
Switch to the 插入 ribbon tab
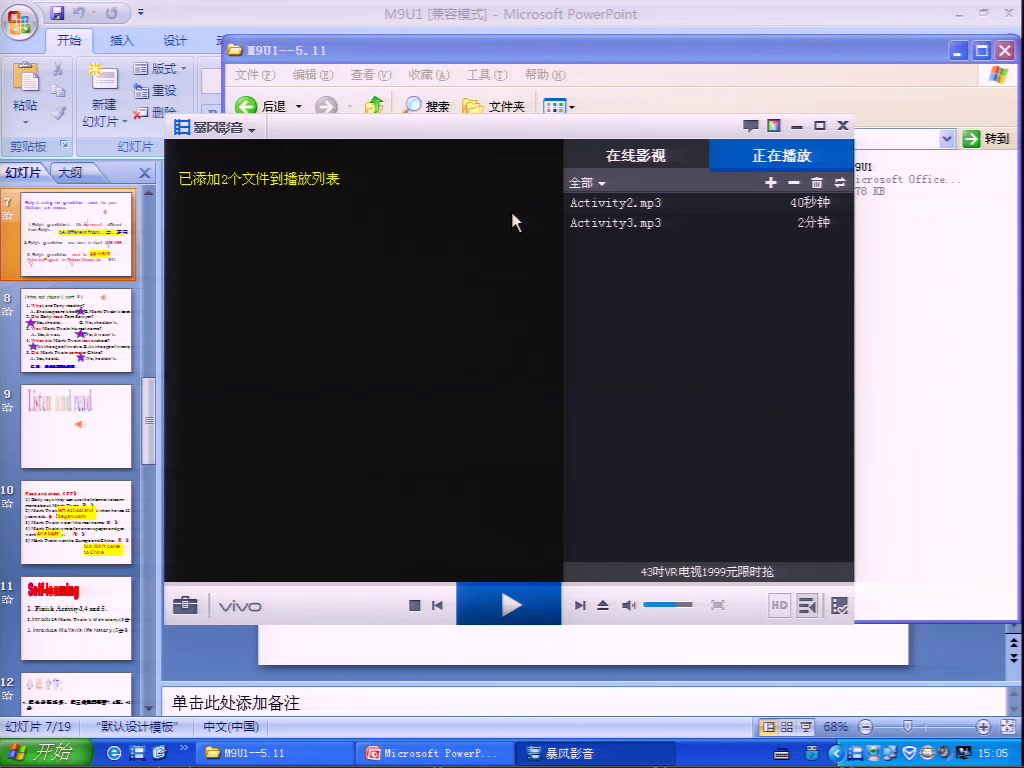pos(121,40)
